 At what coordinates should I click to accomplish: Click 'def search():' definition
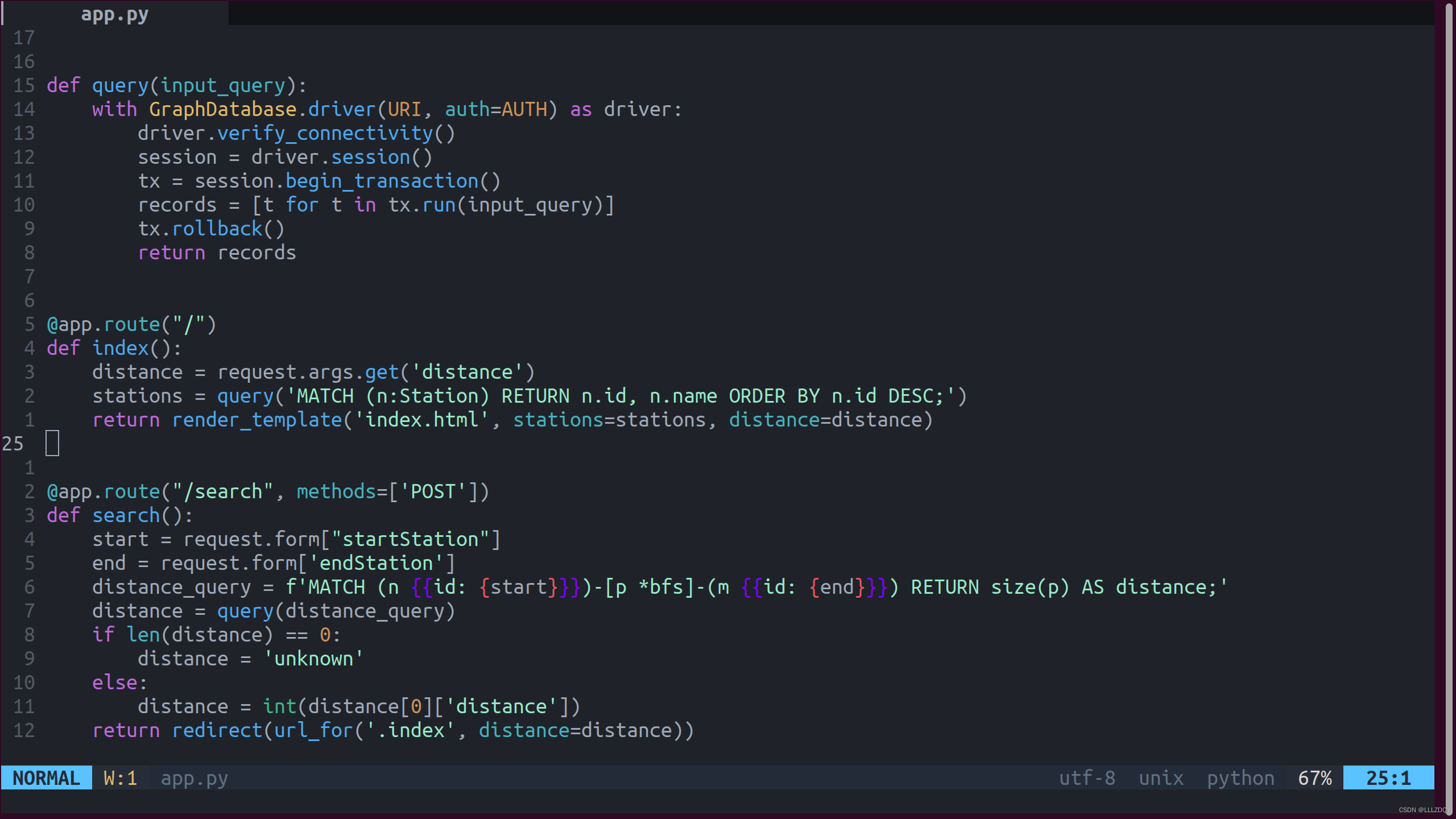click(x=120, y=515)
